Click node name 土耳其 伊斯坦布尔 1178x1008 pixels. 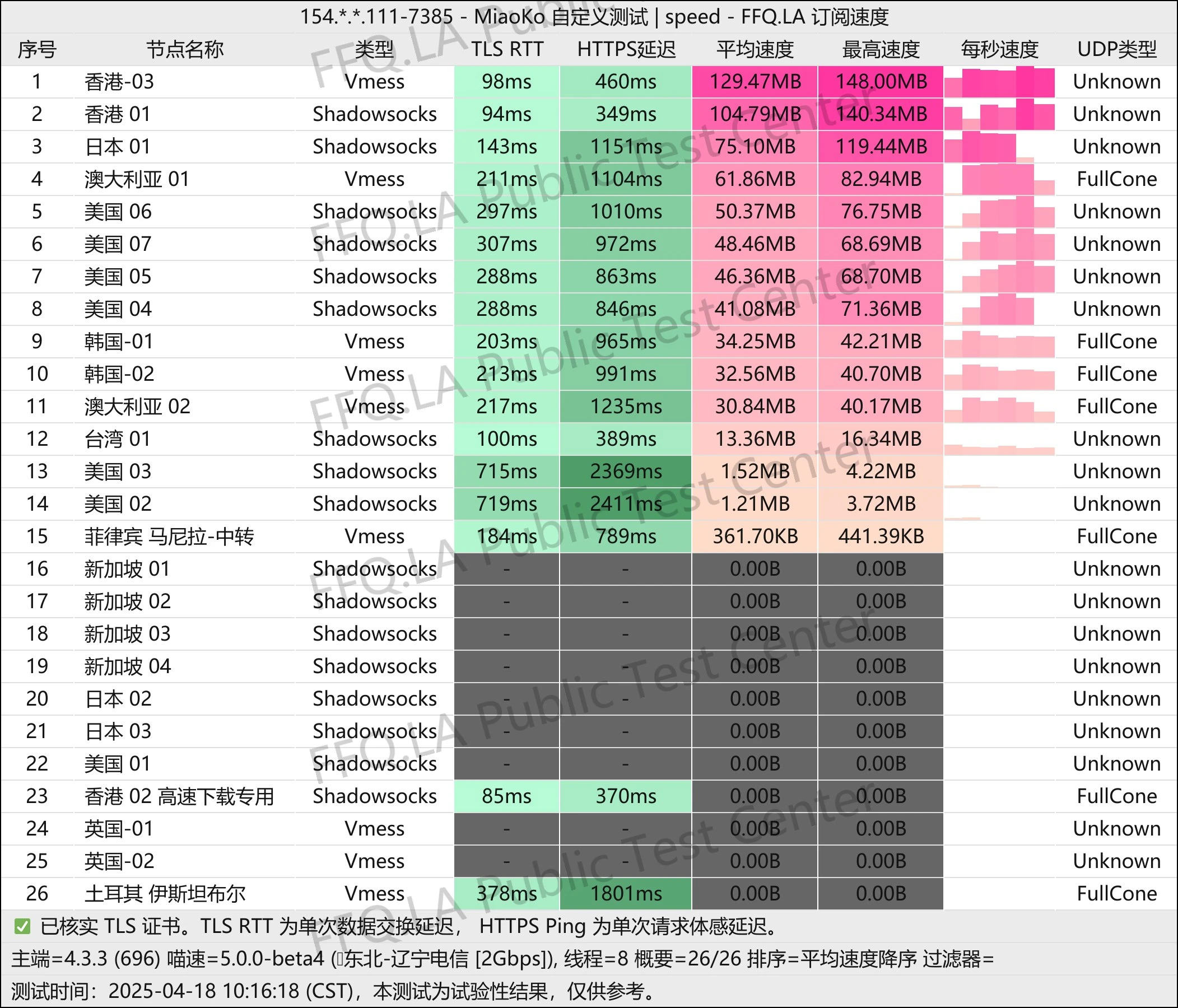pyautogui.click(x=165, y=894)
